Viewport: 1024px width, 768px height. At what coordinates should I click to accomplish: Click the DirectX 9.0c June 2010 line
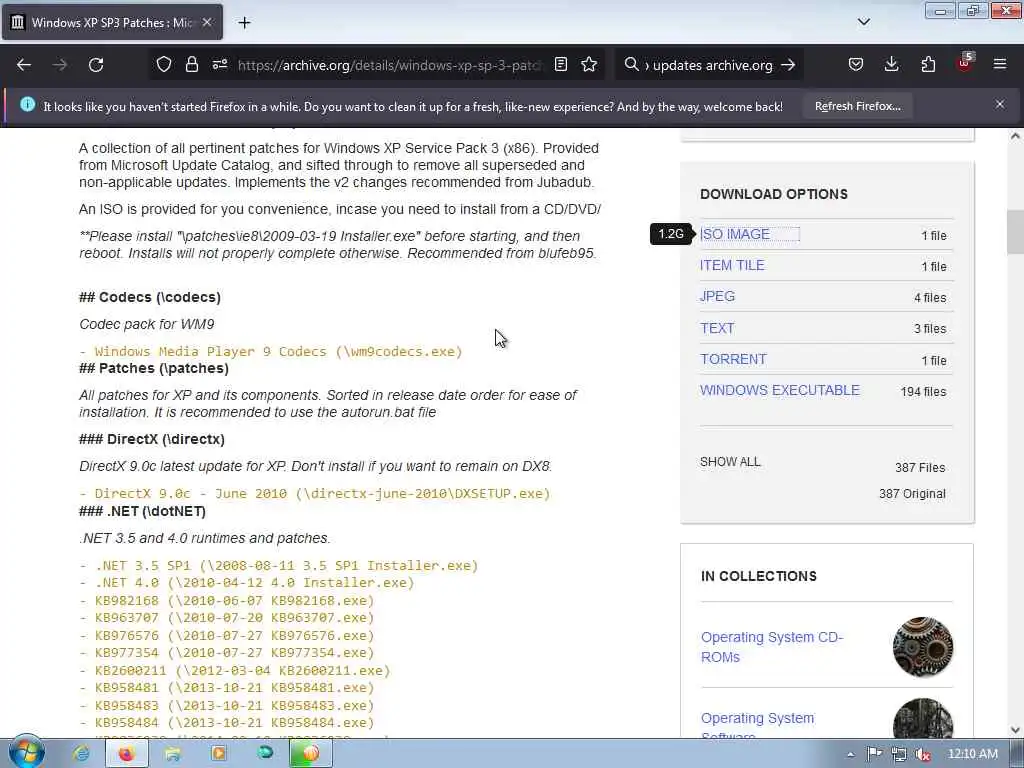tap(315, 494)
